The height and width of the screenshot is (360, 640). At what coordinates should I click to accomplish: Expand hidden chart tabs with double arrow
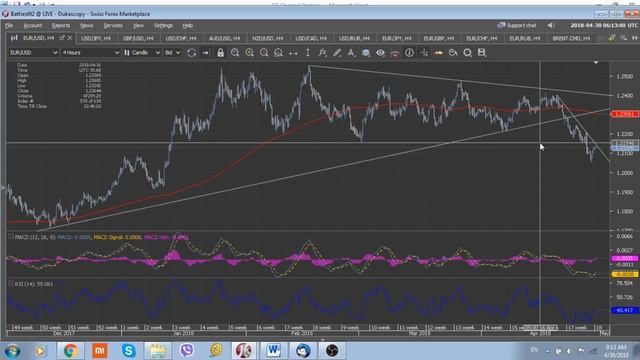pyautogui.click(x=635, y=38)
